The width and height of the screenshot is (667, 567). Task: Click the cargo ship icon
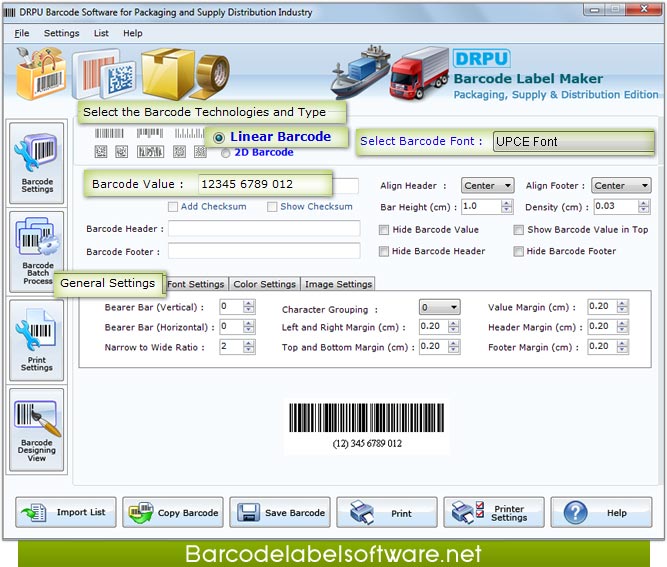pos(360,72)
